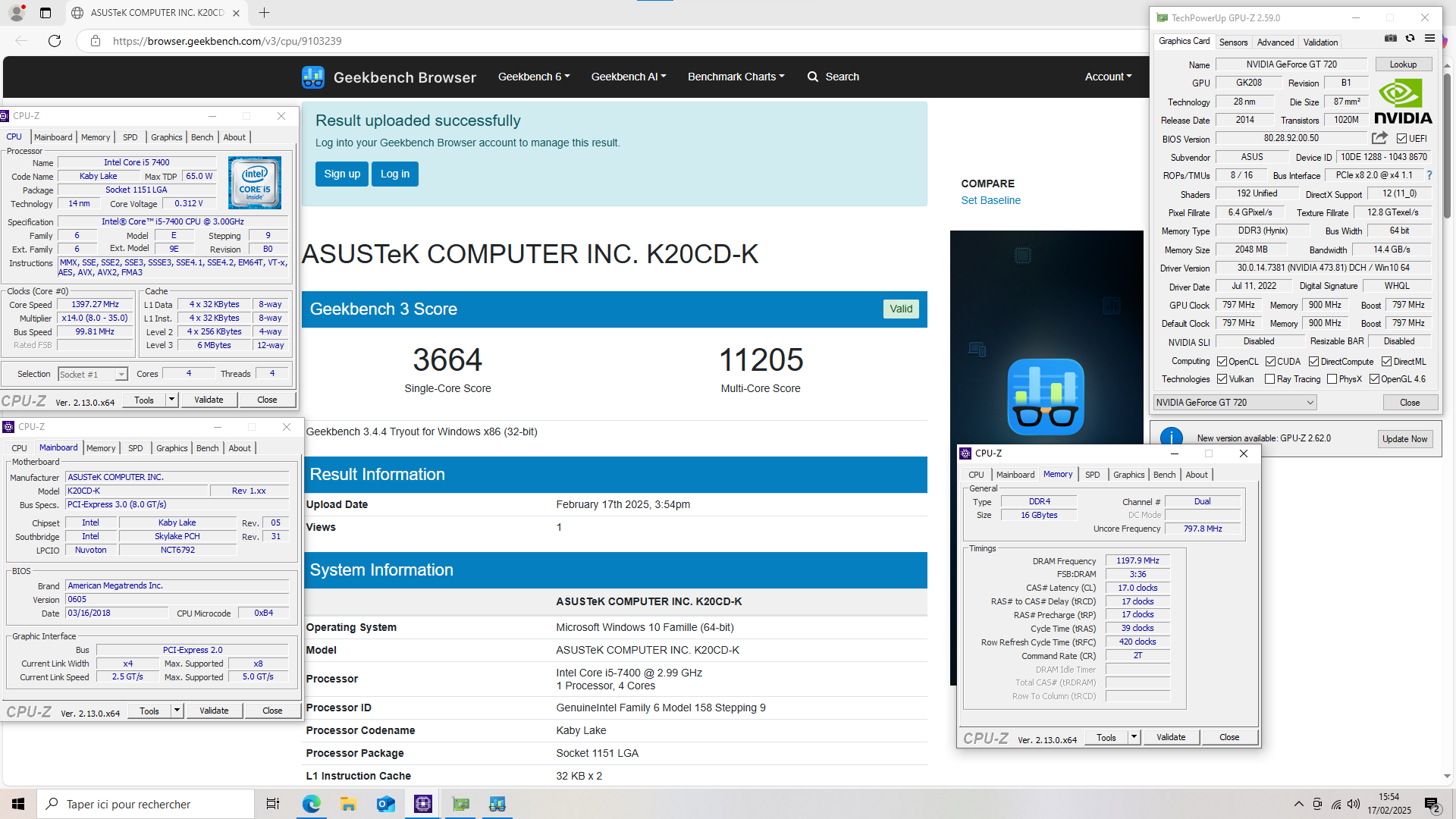Image resolution: width=1456 pixels, height=819 pixels.
Task: Click the volume icon in system tray
Action: point(1354,804)
